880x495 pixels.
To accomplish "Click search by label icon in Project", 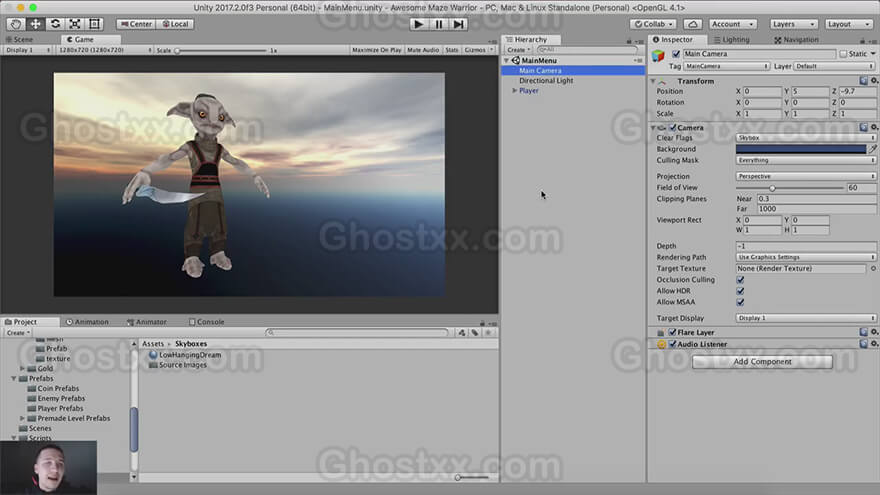I will 475,333.
